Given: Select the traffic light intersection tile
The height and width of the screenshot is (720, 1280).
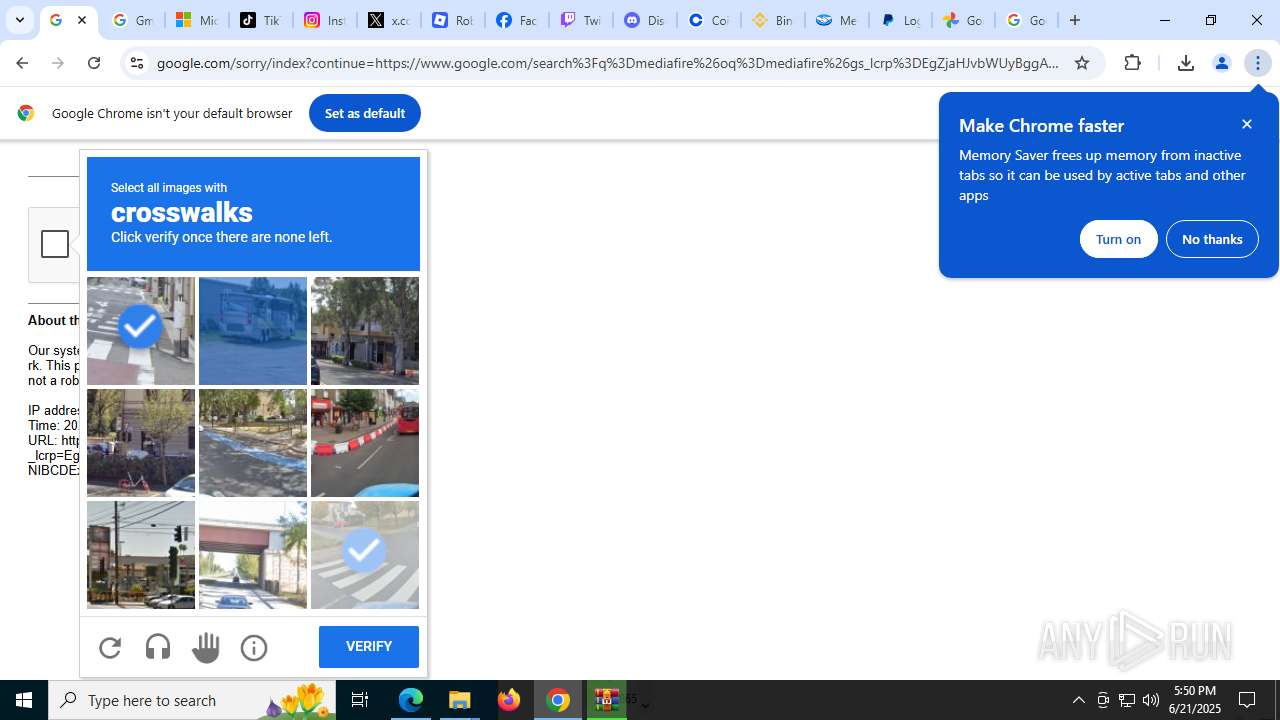Looking at the screenshot, I should point(141,555).
